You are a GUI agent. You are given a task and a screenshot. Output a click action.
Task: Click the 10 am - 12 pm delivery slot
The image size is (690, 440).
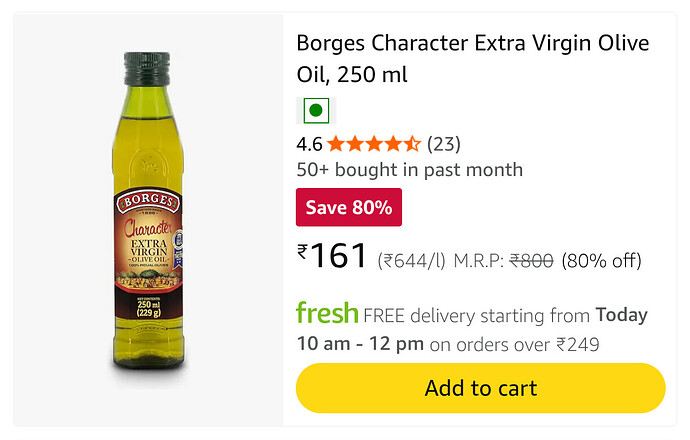(359, 345)
